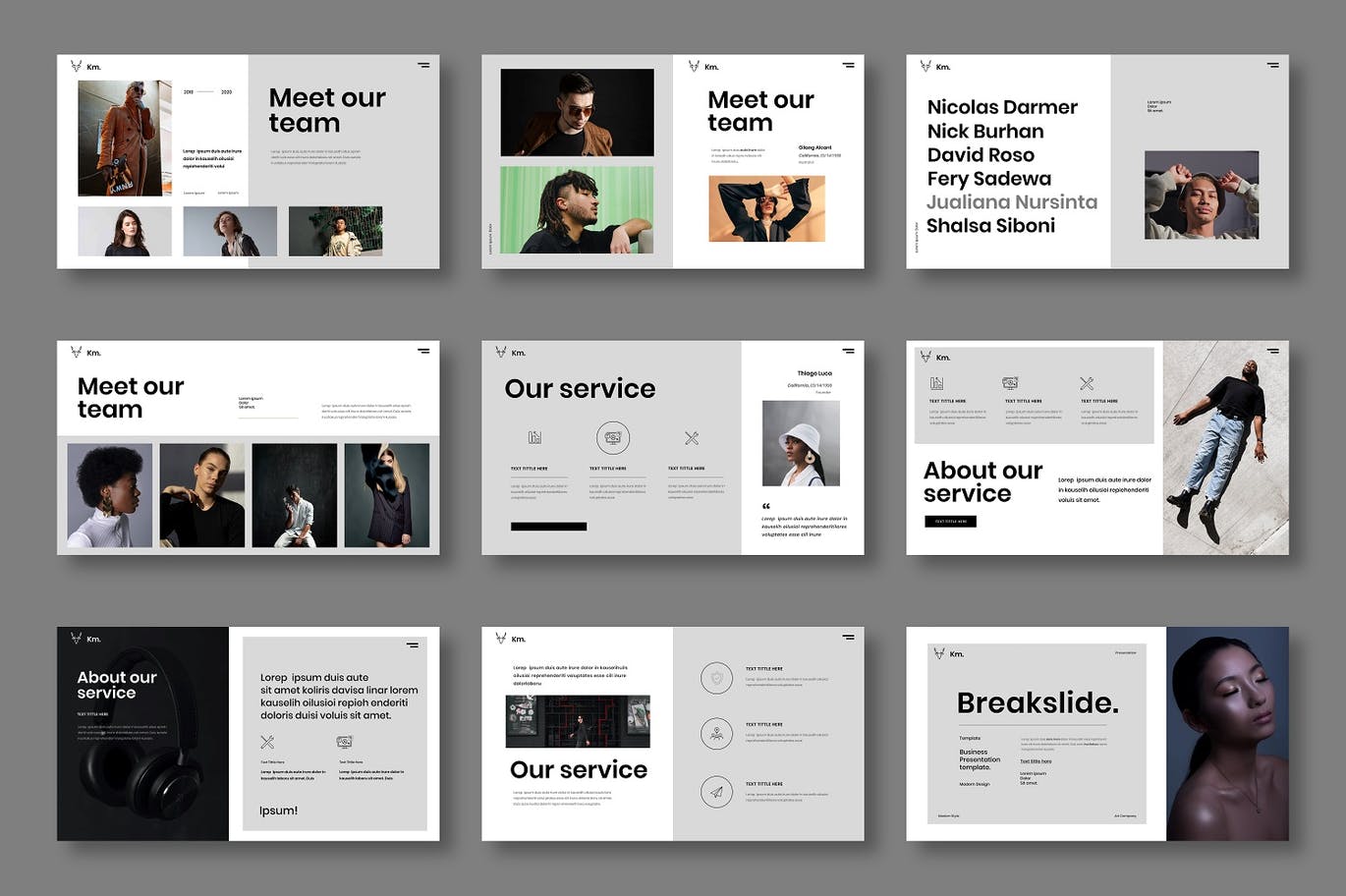Click the Breakslide heading text
This screenshot has height=896, width=1346.
pos(1037,703)
